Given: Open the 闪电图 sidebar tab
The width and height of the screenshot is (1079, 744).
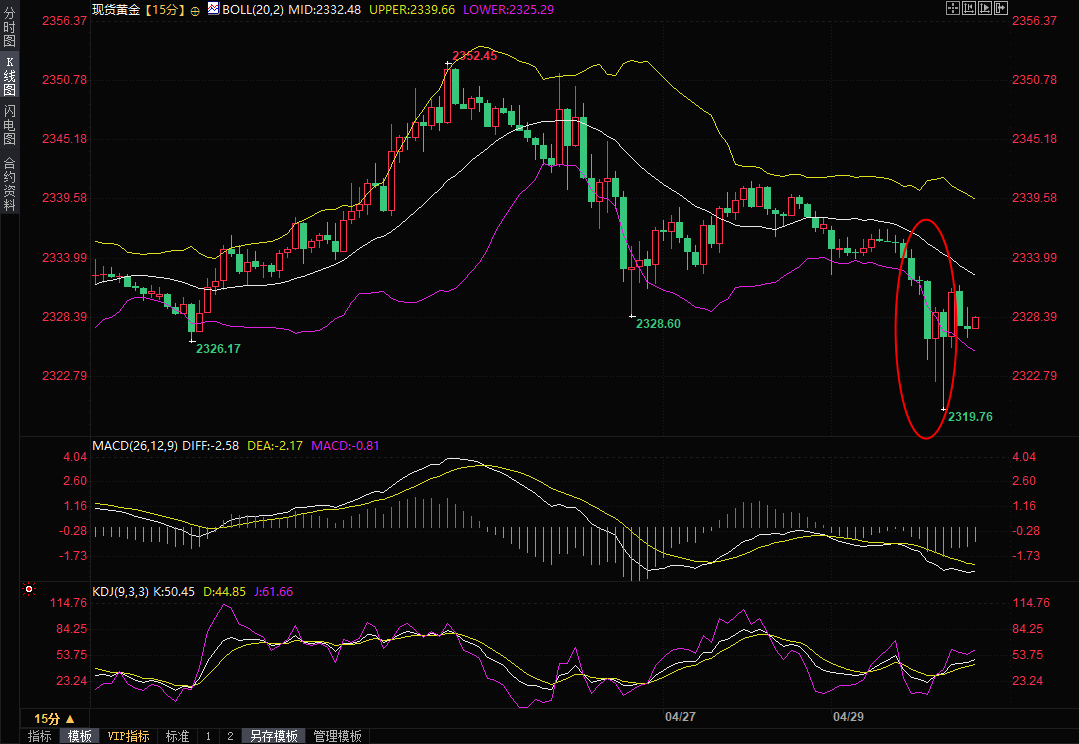Looking at the screenshot, I should [9, 124].
